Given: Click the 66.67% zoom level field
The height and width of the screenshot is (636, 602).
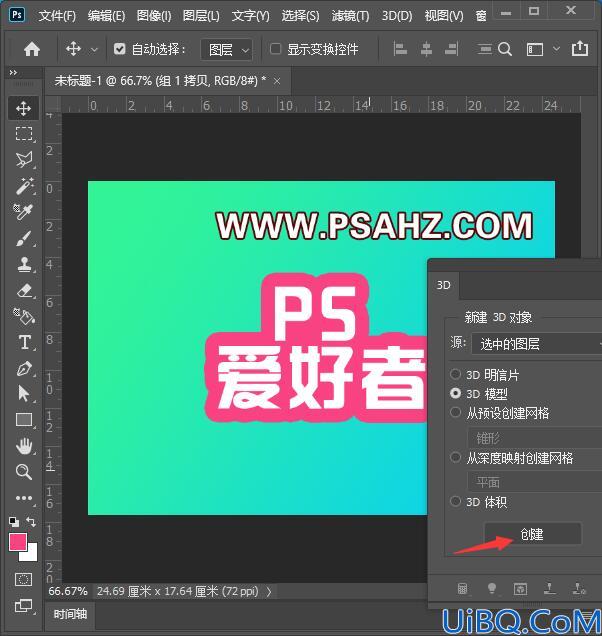Looking at the screenshot, I should pos(68,591).
